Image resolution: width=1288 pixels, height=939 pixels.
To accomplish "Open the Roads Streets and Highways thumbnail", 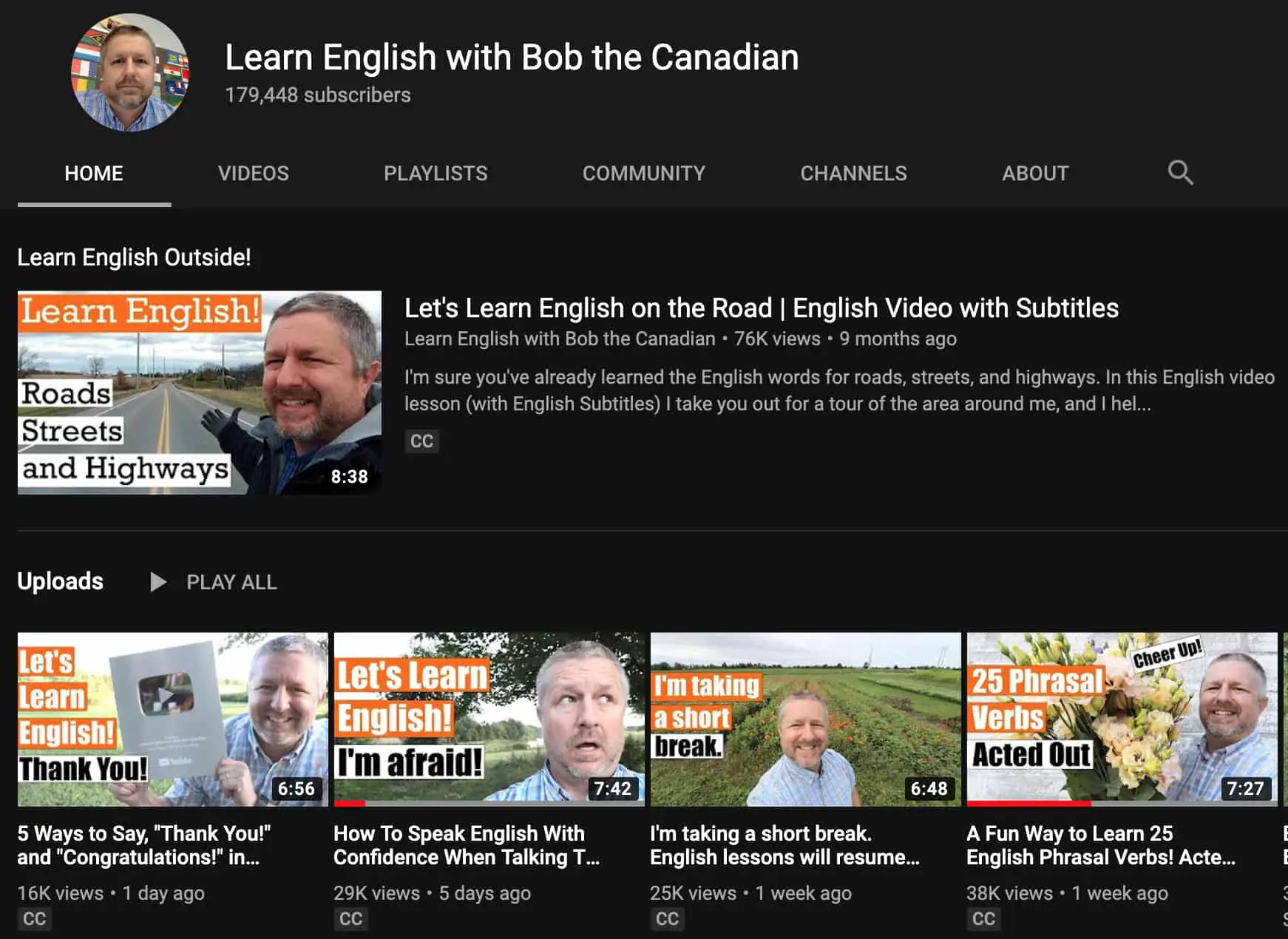I will (x=200, y=393).
